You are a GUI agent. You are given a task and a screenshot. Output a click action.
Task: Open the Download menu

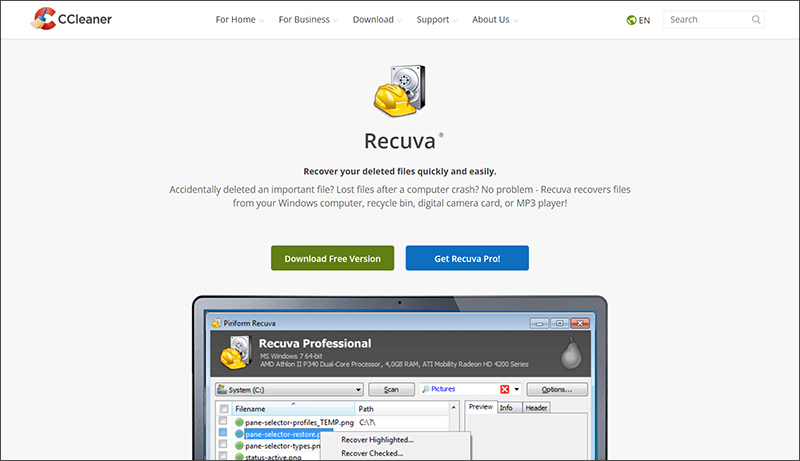tap(378, 19)
